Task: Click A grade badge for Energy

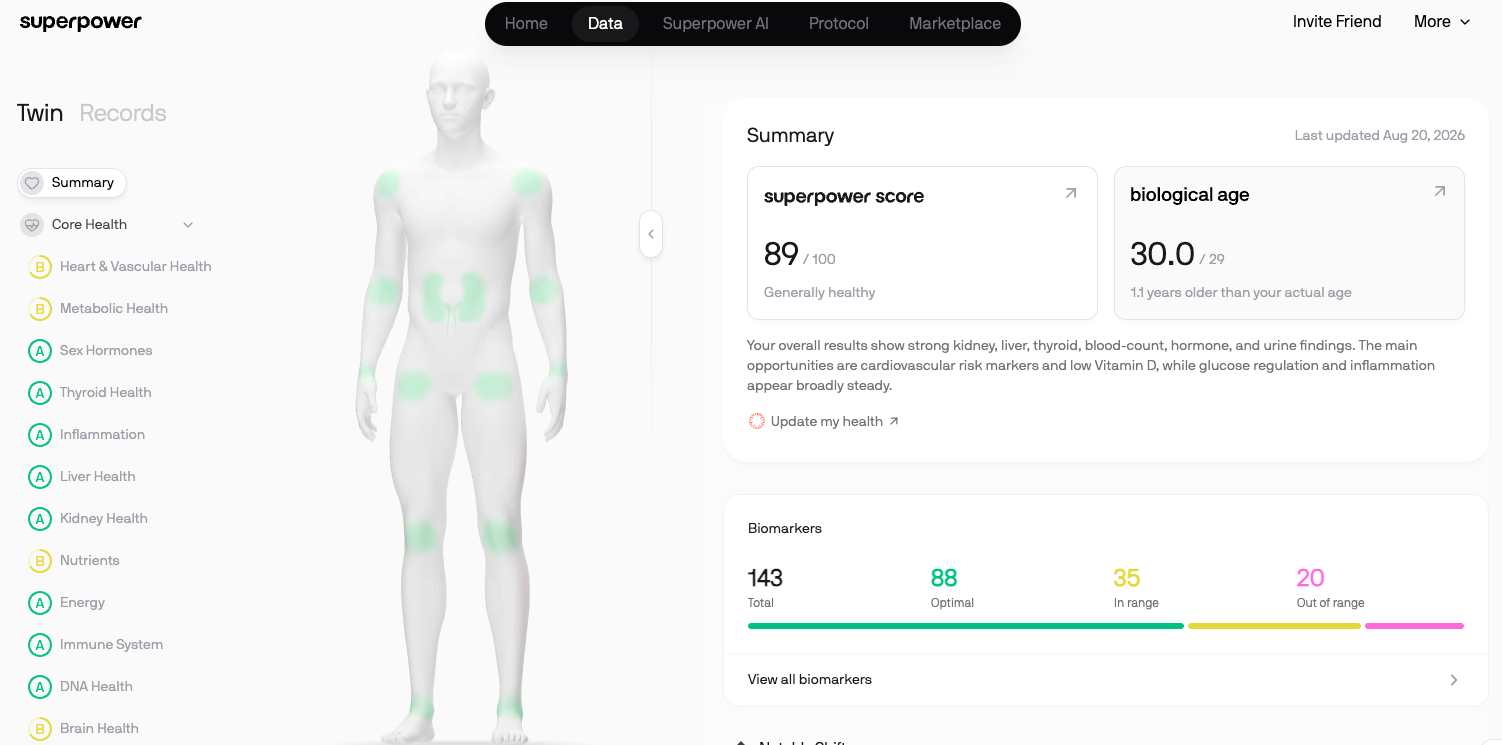Action: (x=40, y=603)
